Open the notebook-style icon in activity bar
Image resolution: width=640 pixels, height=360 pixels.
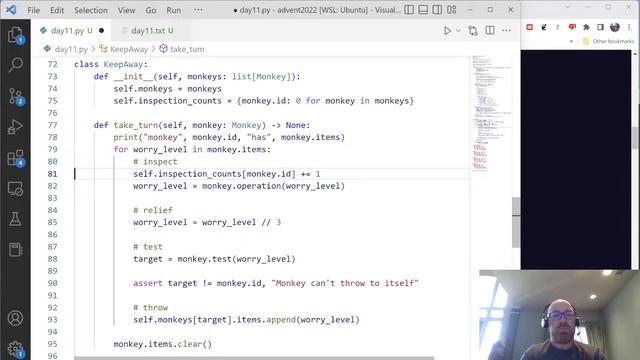point(16,249)
